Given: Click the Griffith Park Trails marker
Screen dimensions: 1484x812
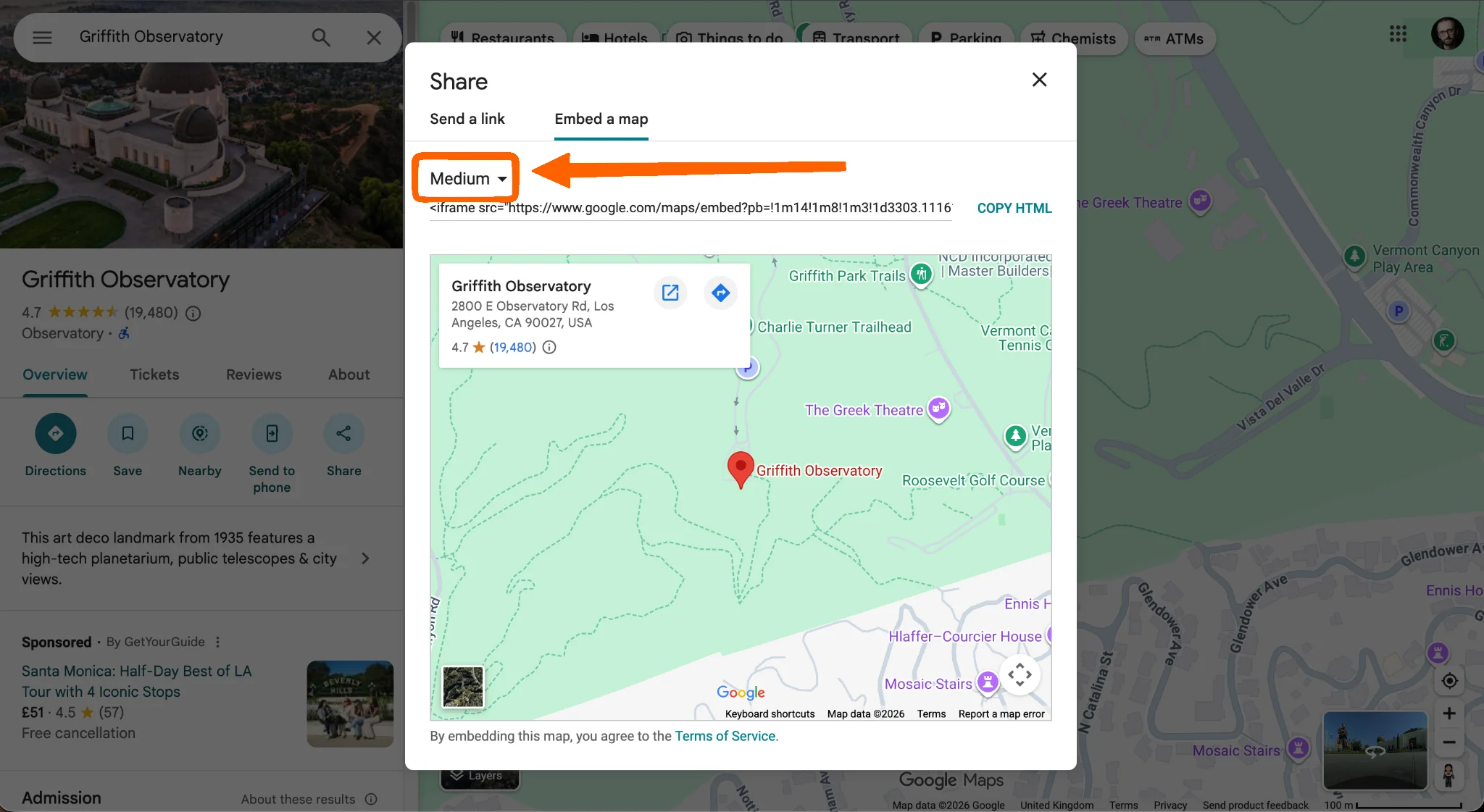Looking at the screenshot, I should (921, 275).
